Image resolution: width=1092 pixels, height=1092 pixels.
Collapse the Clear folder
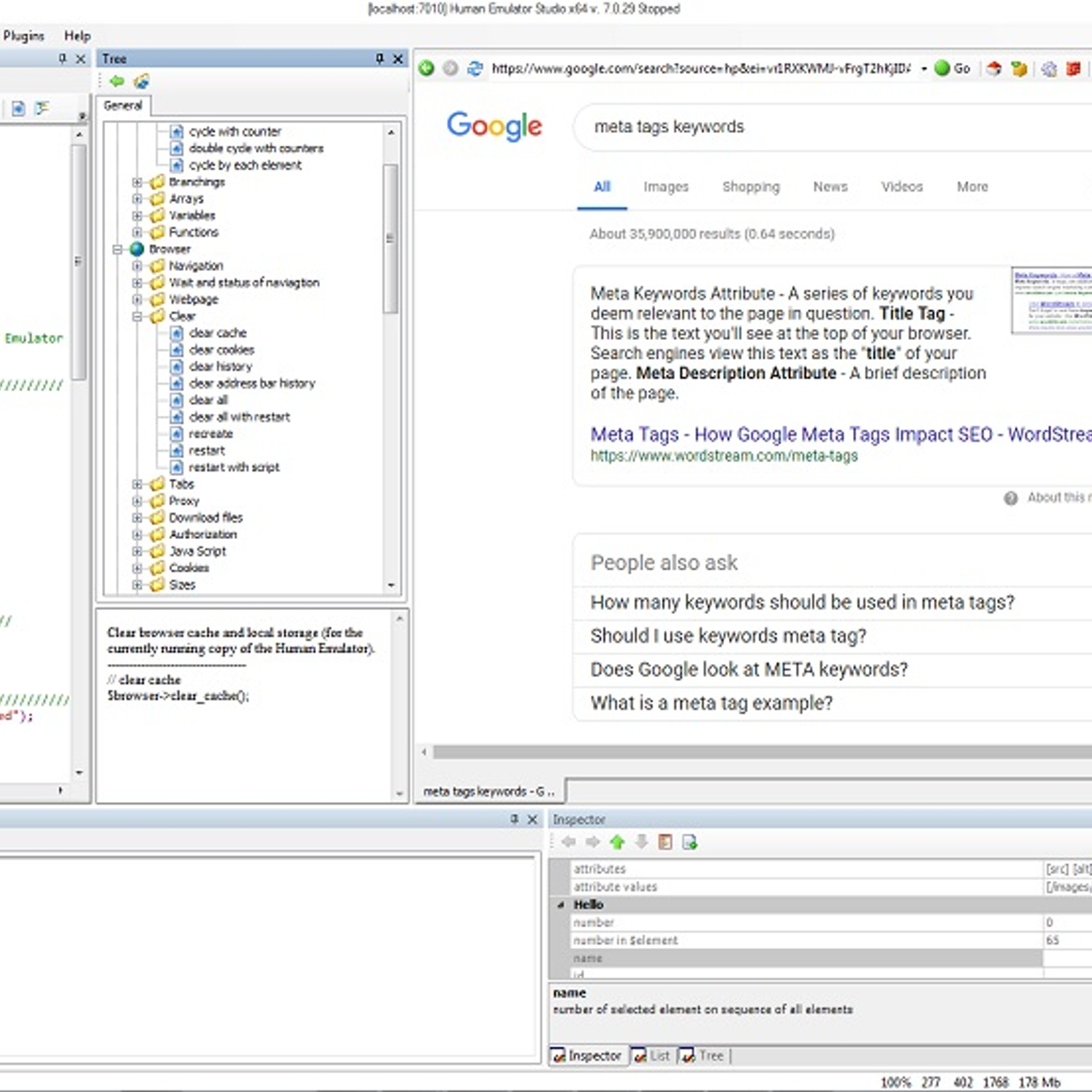[137, 316]
